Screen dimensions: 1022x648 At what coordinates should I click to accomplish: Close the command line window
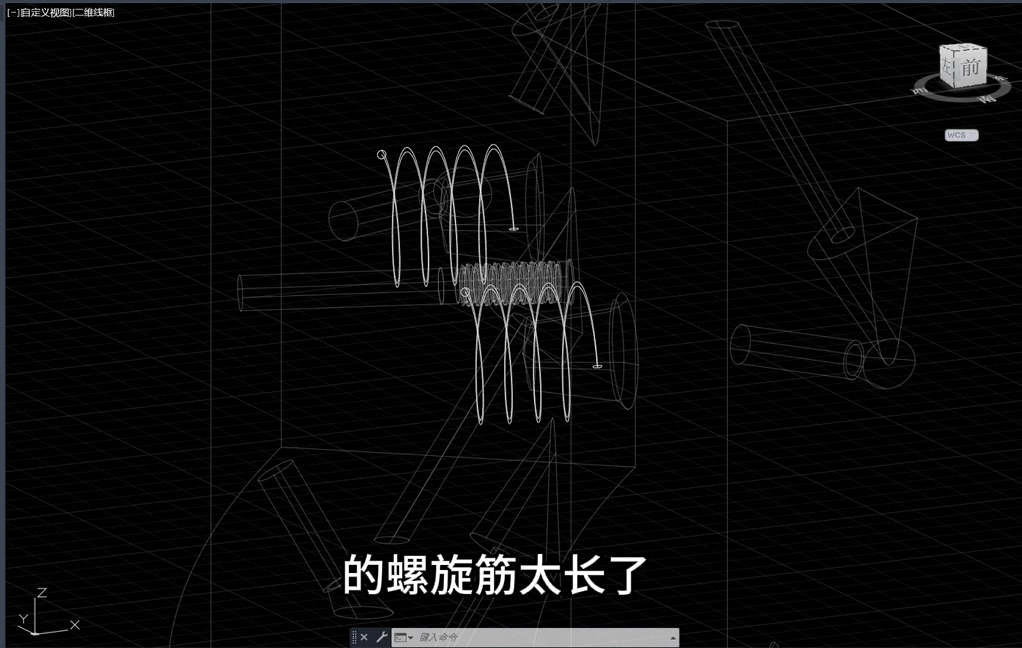(x=364, y=637)
